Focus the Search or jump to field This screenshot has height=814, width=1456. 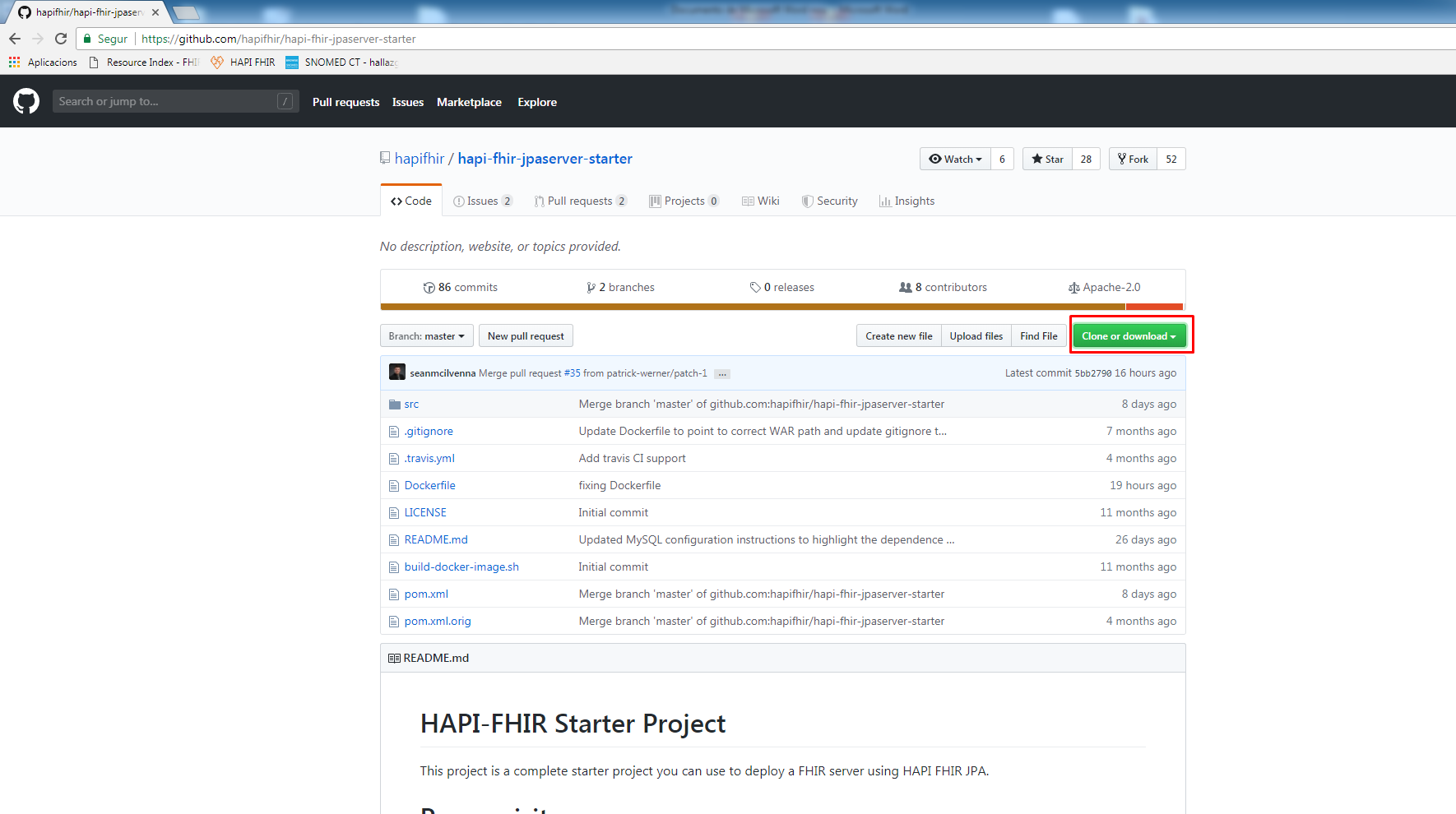click(165, 101)
